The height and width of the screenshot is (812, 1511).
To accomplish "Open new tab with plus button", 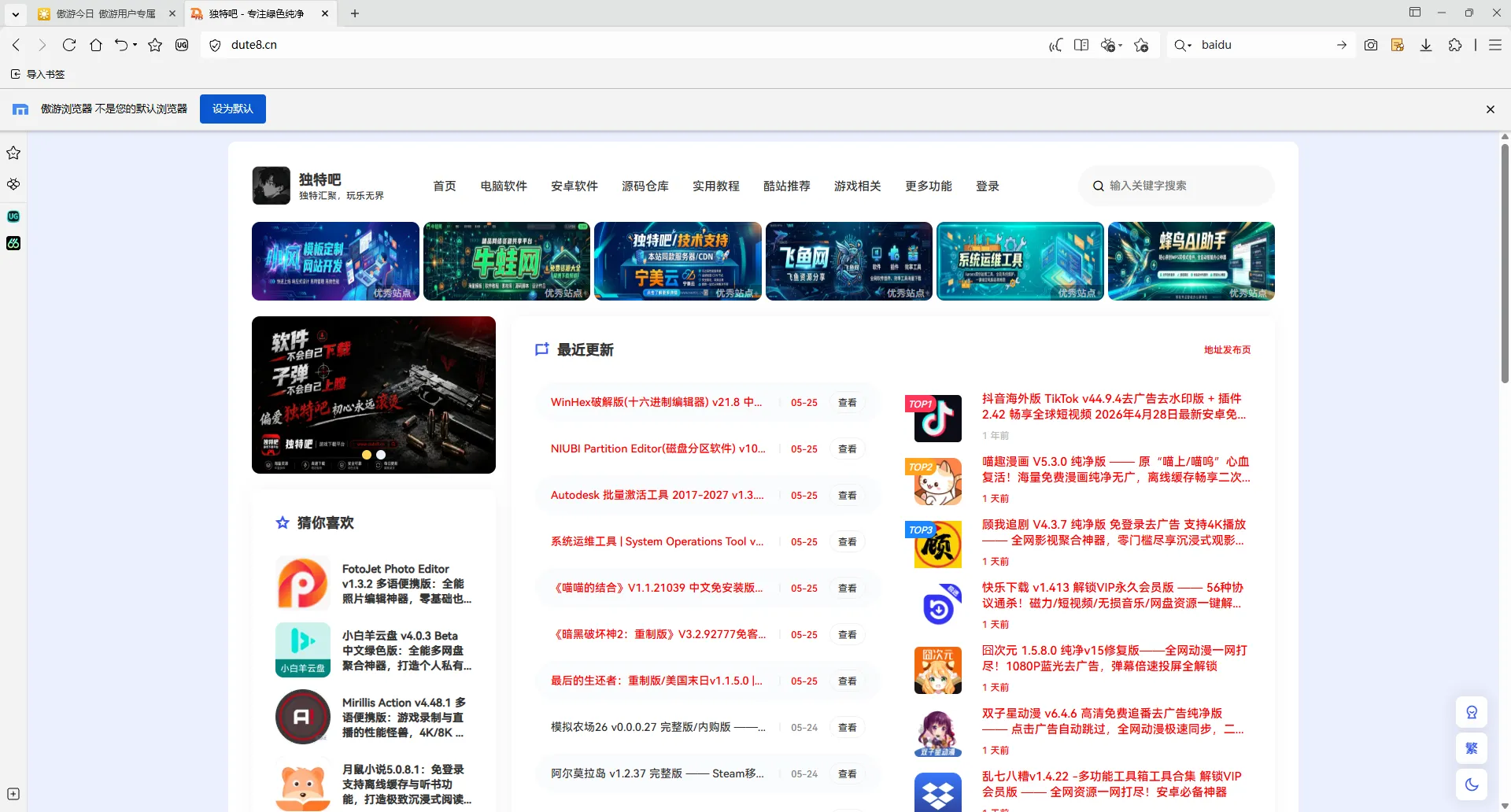I will (x=355, y=13).
